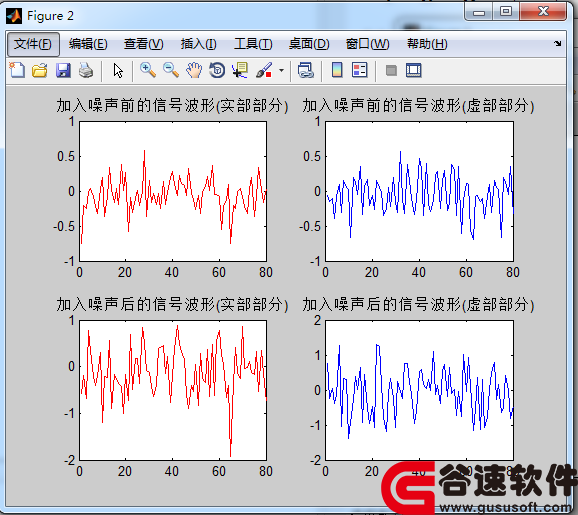Click the top-right blue waveform plot
This screenshot has width=578, height=515.
419,191
